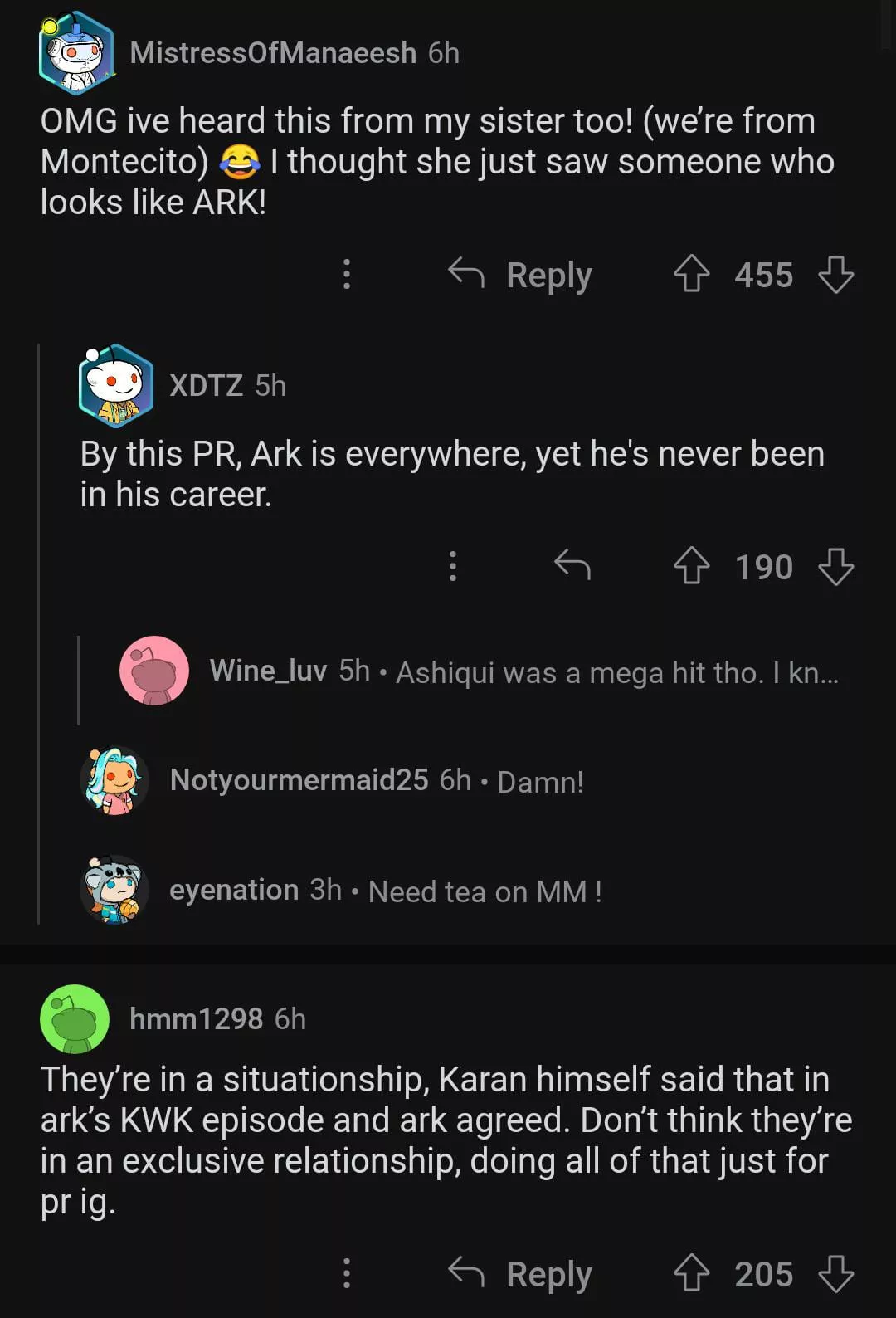
Task: Reply to hmm1298's comment
Action: (x=521, y=1274)
